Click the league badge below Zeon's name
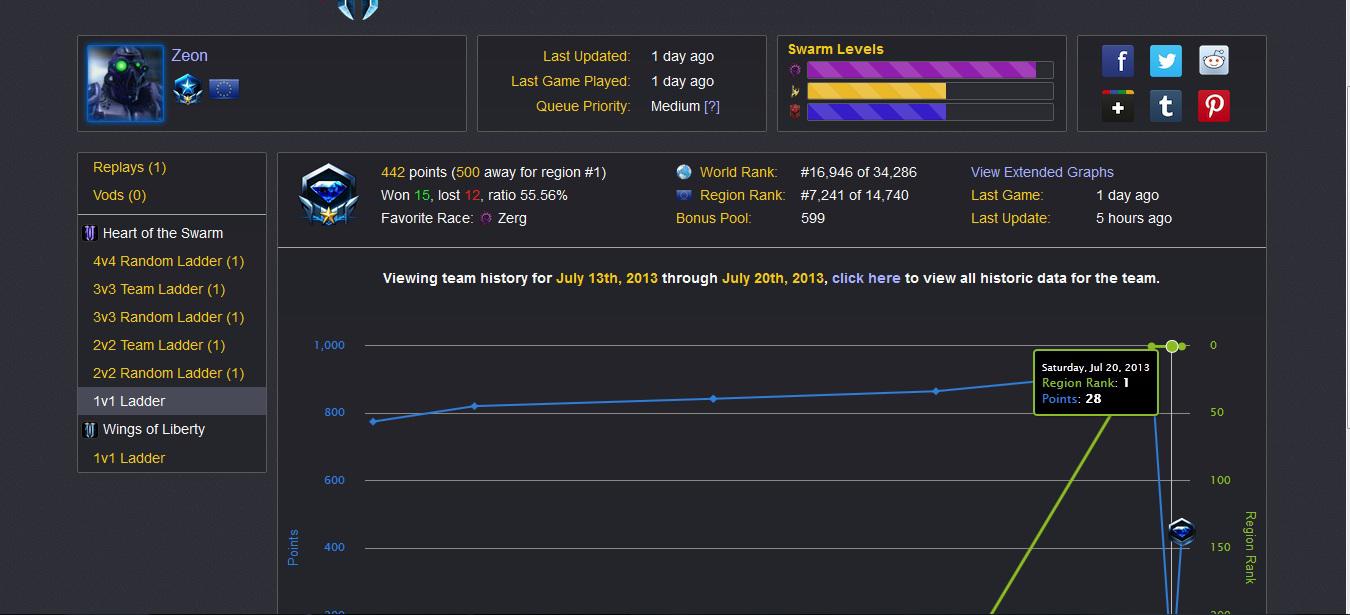This screenshot has height=615, width=1350. pos(188,89)
